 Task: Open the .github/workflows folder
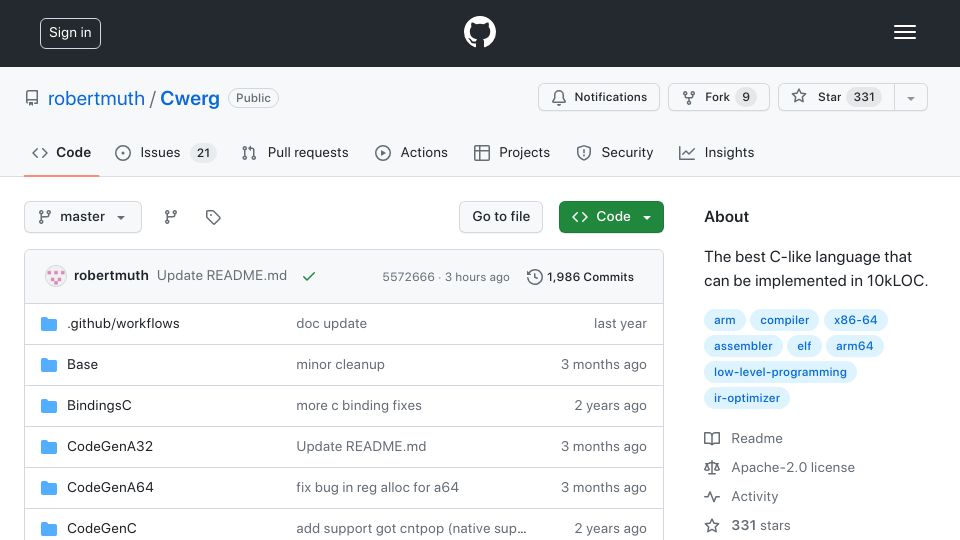point(123,323)
